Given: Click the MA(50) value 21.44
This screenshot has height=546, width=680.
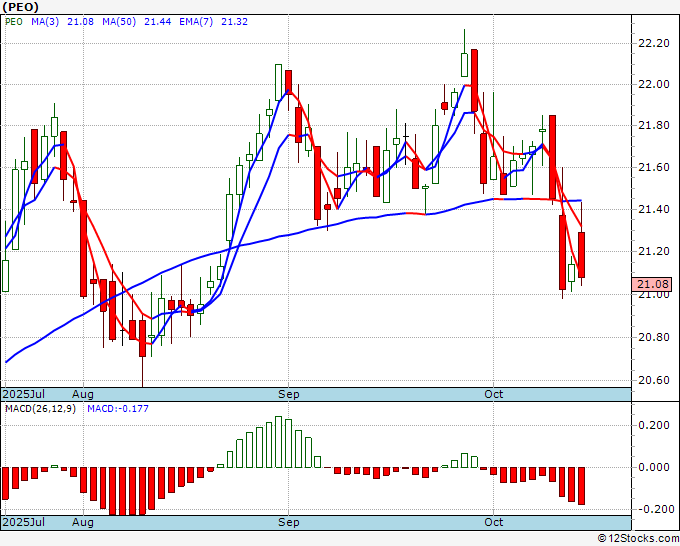Looking at the screenshot, I should pyautogui.click(x=157, y=22).
